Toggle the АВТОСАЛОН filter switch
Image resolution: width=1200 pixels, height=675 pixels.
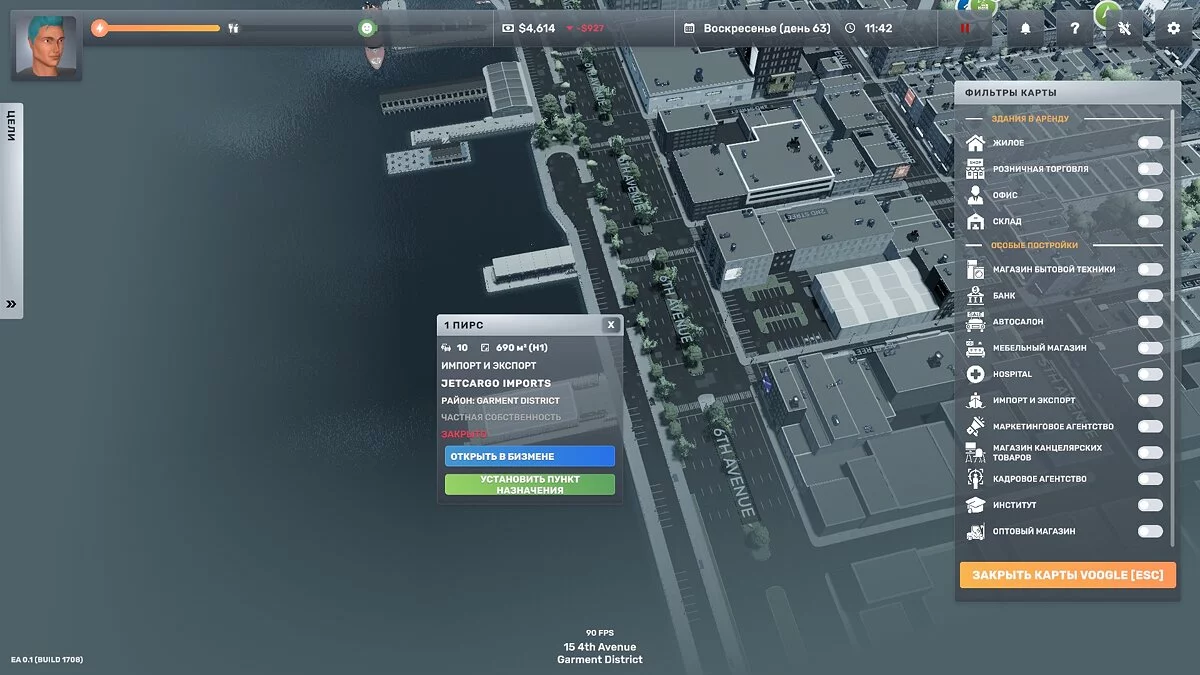1150,322
